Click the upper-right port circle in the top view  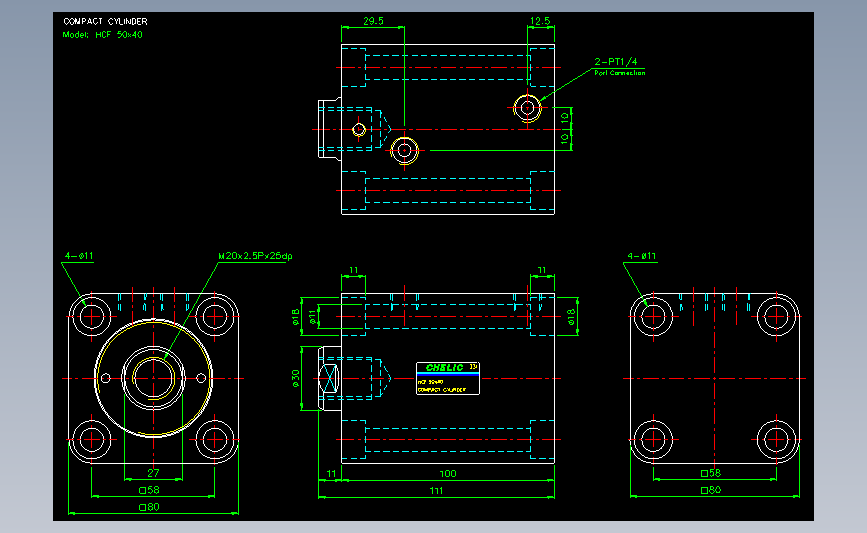click(527, 108)
